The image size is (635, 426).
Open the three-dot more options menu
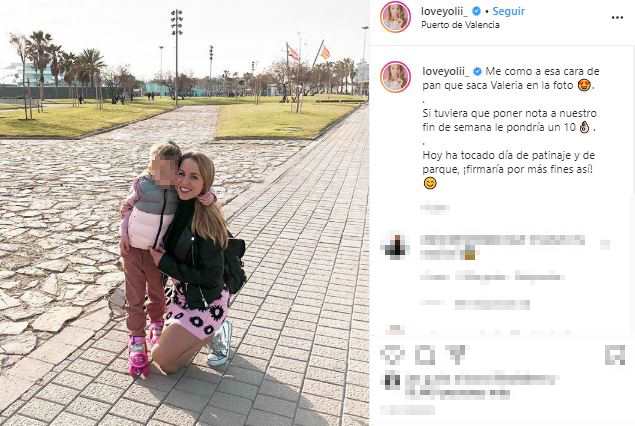point(617,17)
